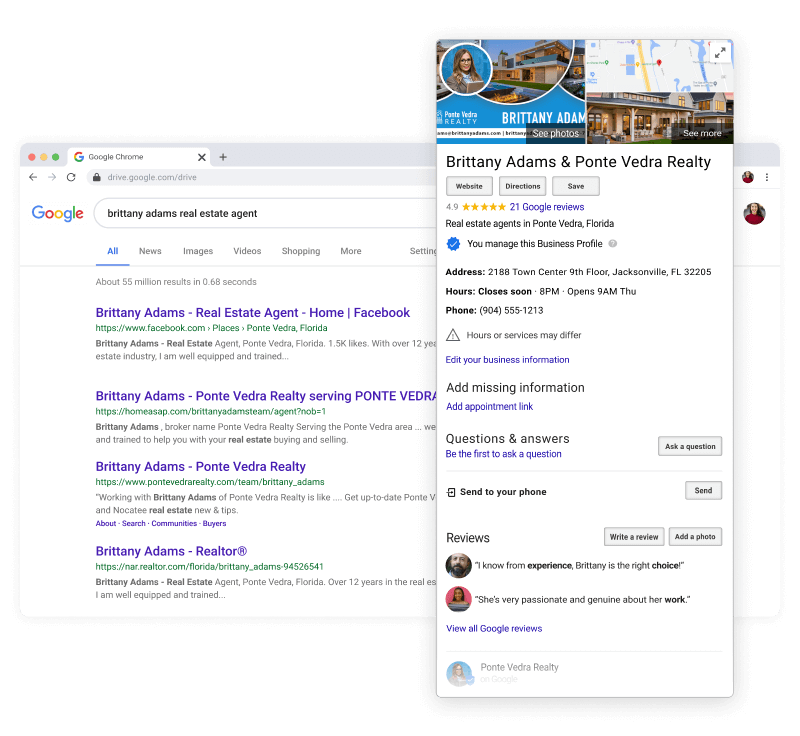The height and width of the screenshot is (736, 800).
Task: Close the Google Chrome tab
Action: tap(202, 157)
